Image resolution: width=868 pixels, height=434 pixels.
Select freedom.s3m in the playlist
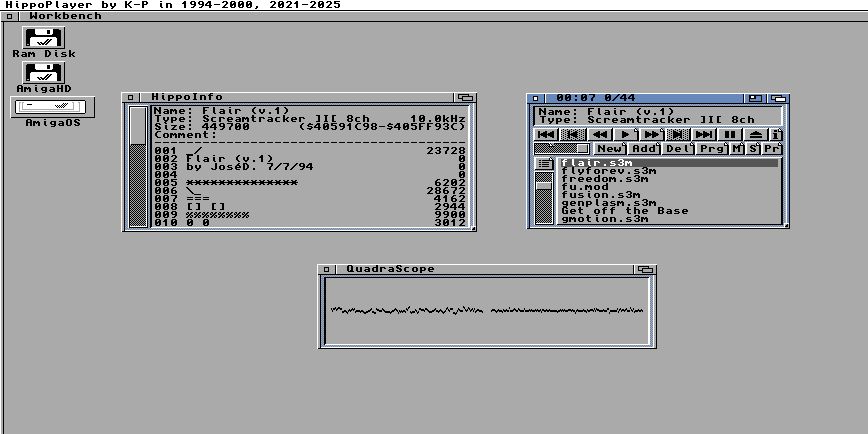[x=668, y=179]
